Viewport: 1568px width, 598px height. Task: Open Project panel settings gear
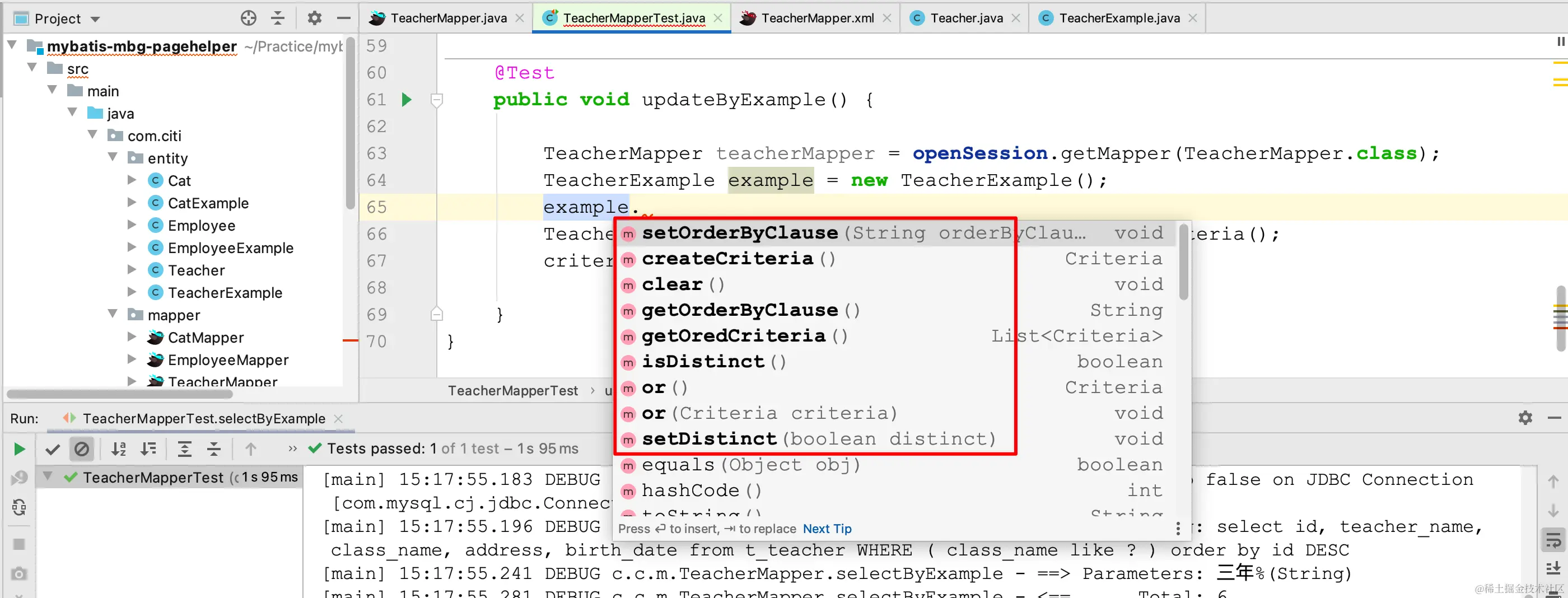click(x=314, y=18)
